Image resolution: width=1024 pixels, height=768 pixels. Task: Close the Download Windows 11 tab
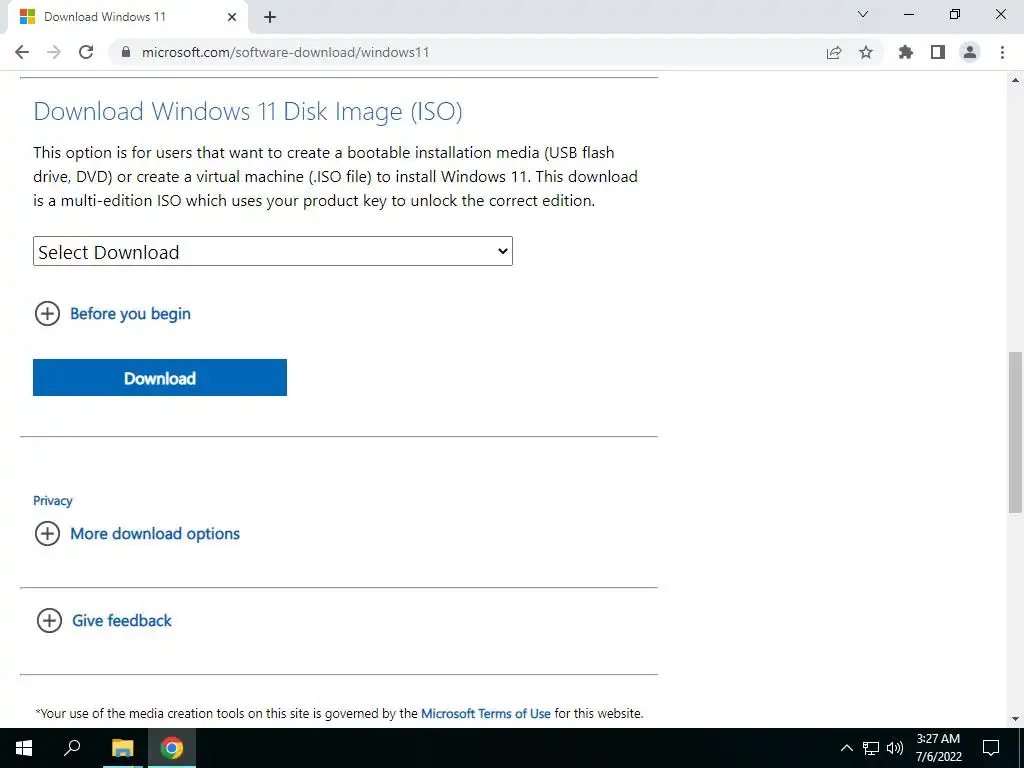pyautogui.click(x=232, y=17)
